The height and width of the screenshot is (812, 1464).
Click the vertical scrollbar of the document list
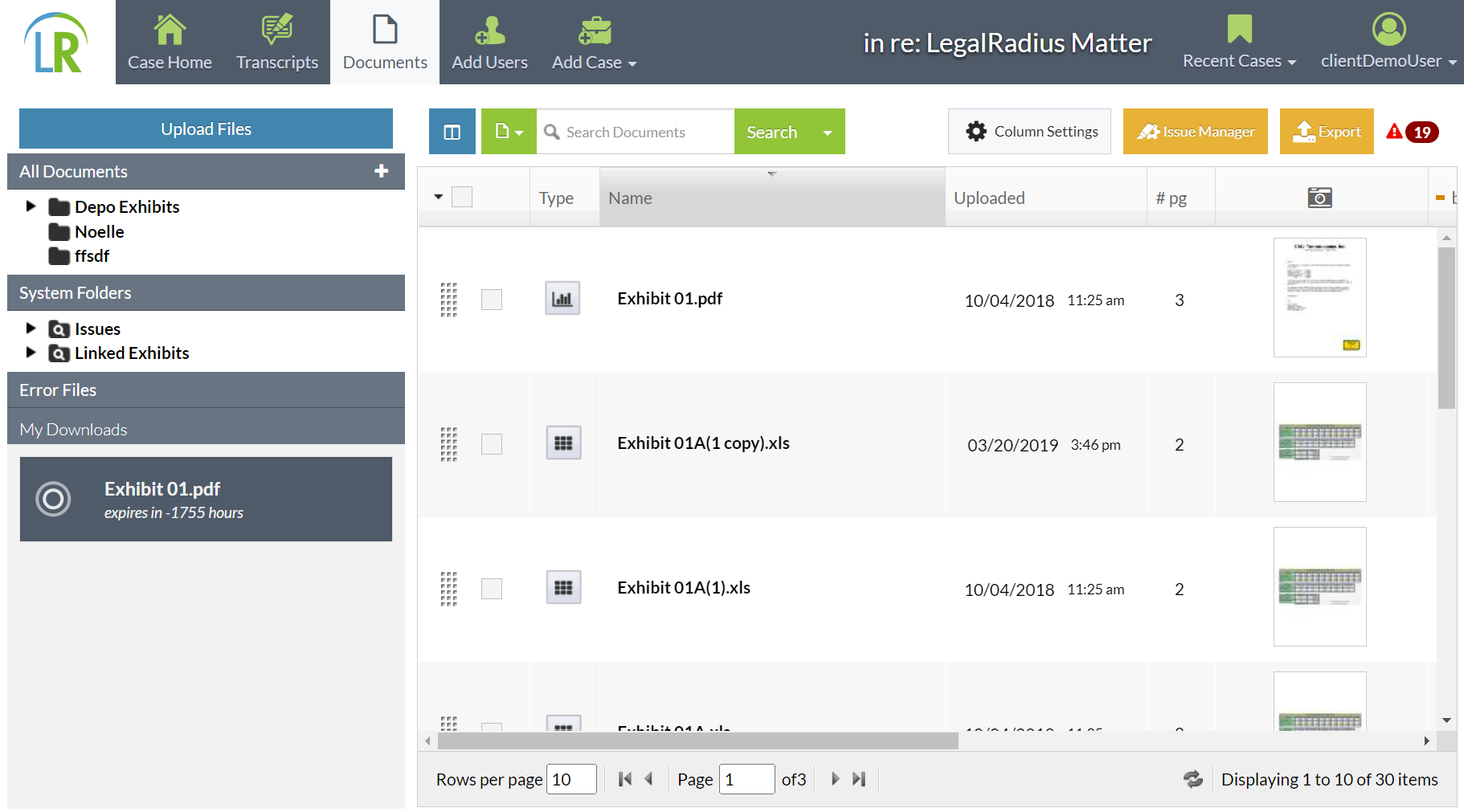pyautogui.click(x=1446, y=328)
